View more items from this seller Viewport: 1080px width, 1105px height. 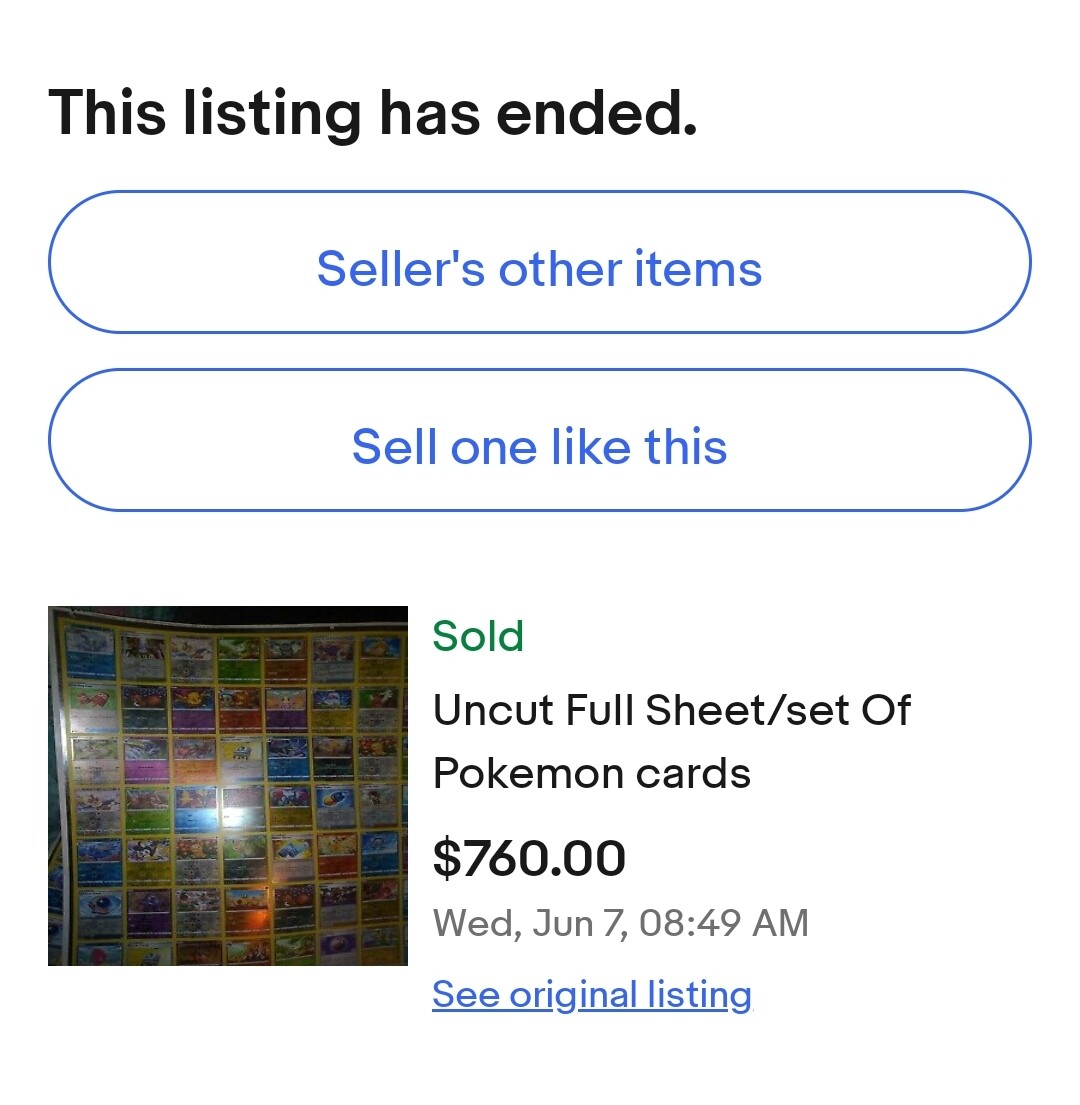coord(540,262)
